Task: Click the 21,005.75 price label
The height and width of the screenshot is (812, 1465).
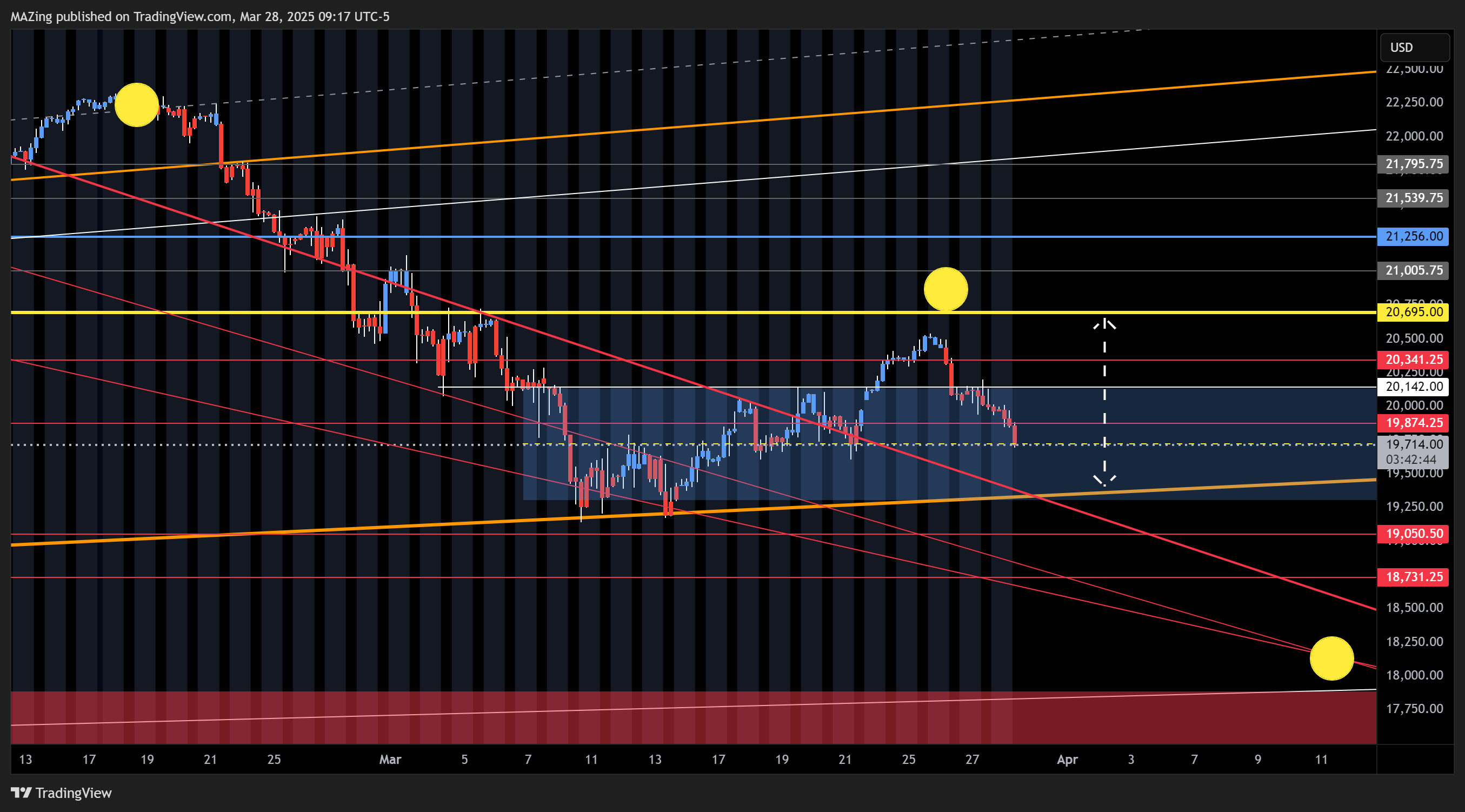Action: coord(1413,271)
